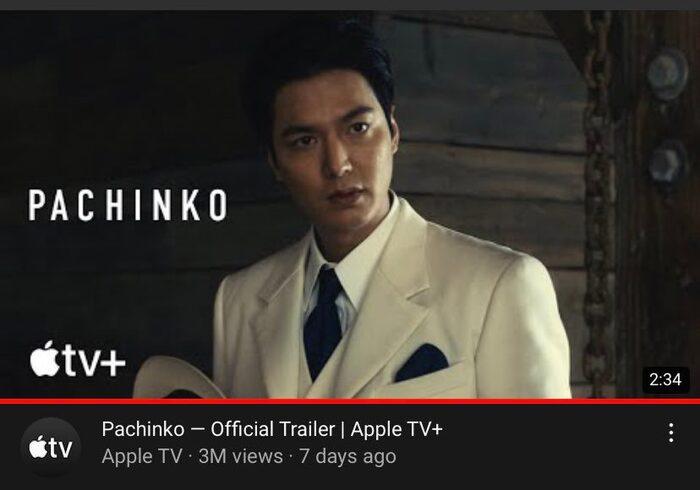The image size is (700, 490).
Task: Open the Pachinko Official Trailer title link
Action: click(272, 429)
